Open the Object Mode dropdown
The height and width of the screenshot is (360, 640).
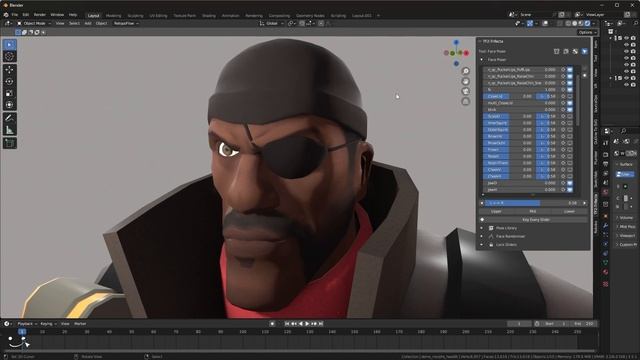34,23
